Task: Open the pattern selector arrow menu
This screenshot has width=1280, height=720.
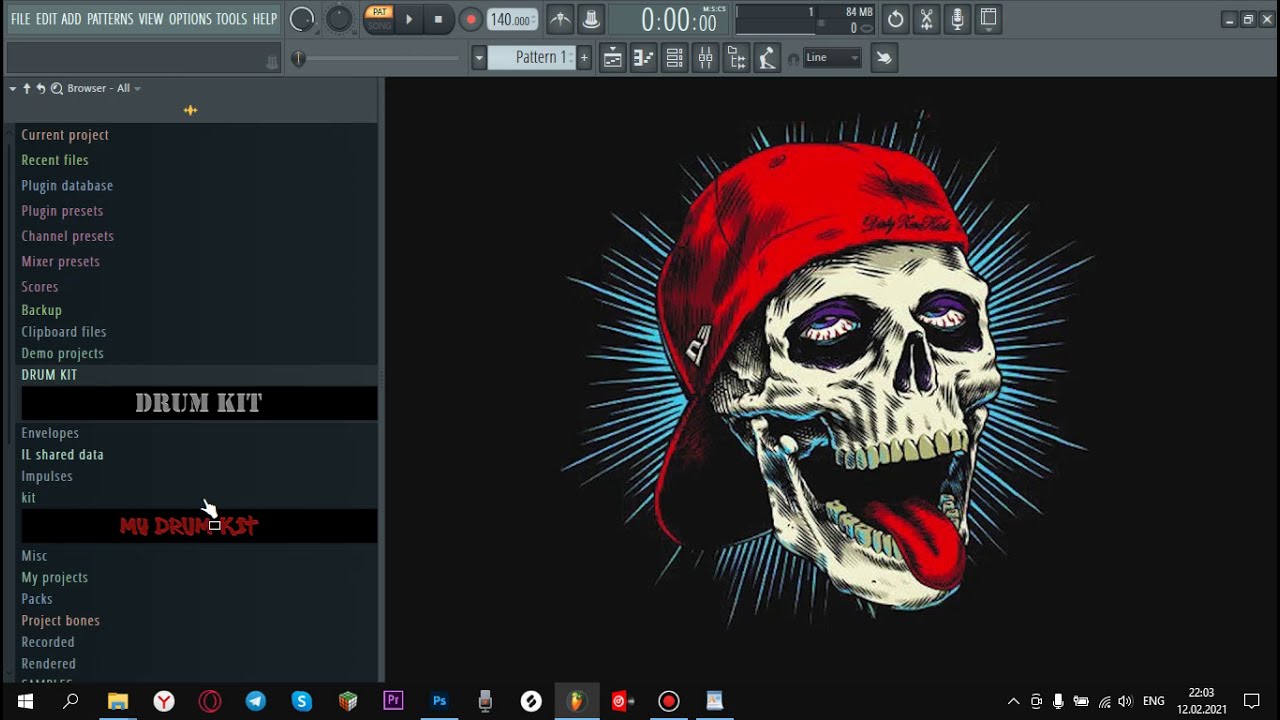Action: (479, 58)
